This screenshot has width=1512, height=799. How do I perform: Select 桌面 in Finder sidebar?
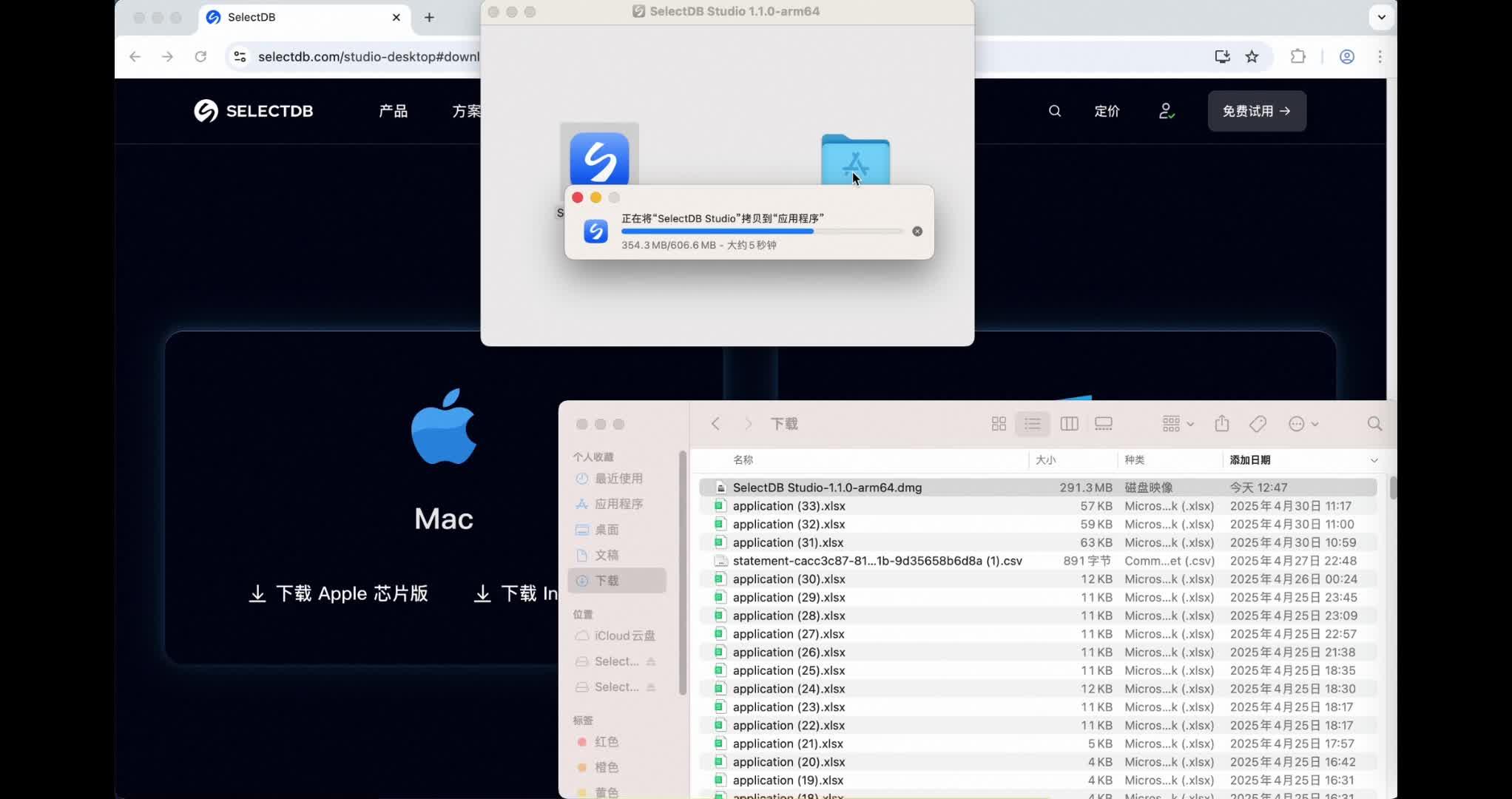pyautogui.click(x=607, y=530)
